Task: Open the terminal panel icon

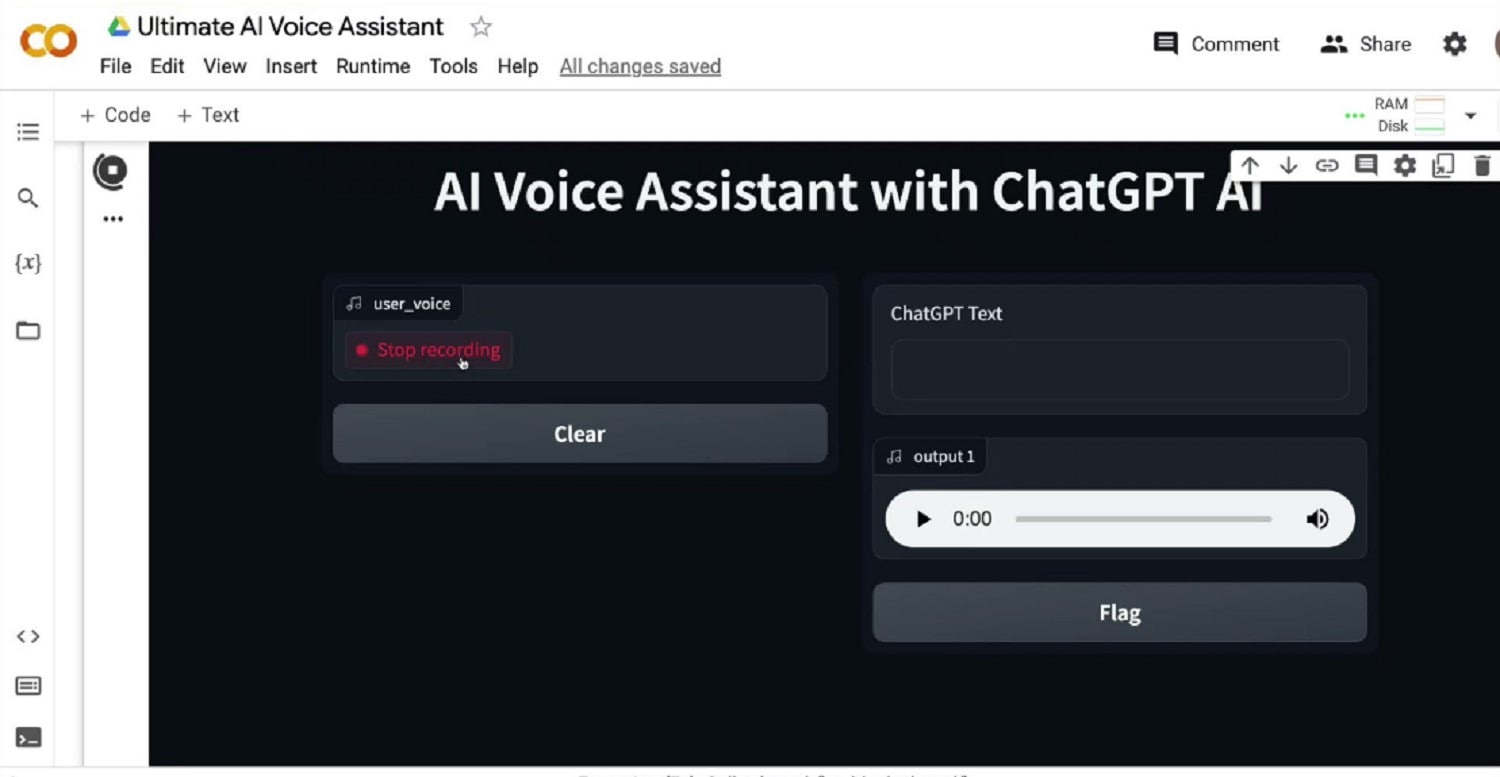Action: [x=28, y=739]
